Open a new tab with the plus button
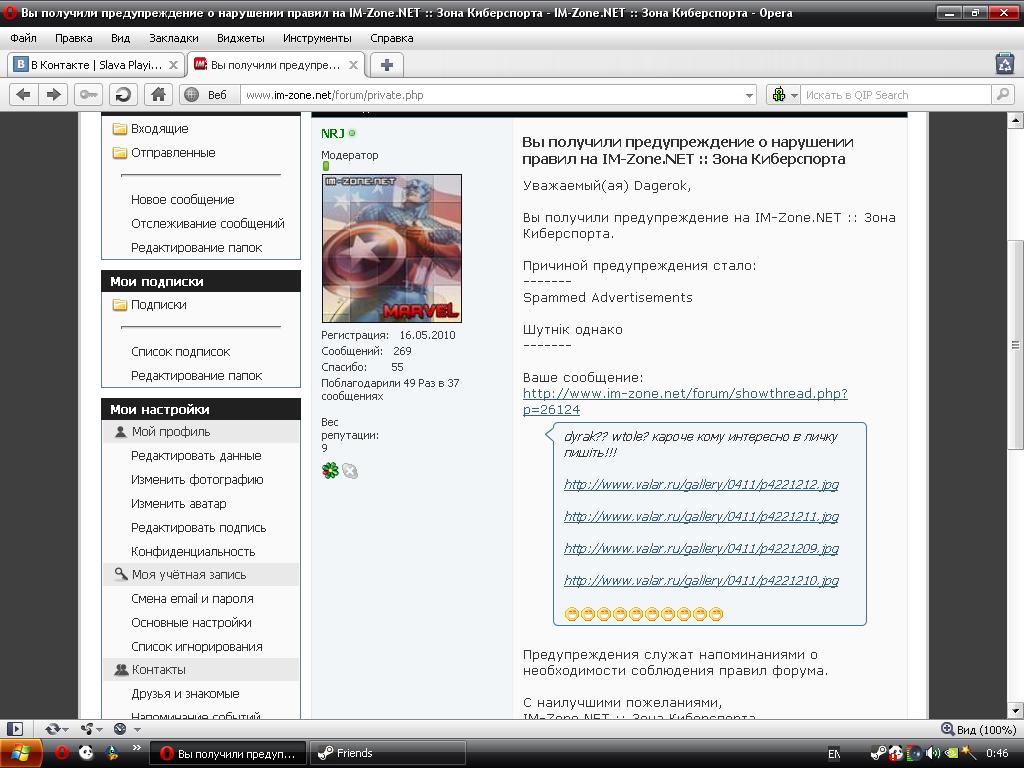 click(x=387, y=65)
